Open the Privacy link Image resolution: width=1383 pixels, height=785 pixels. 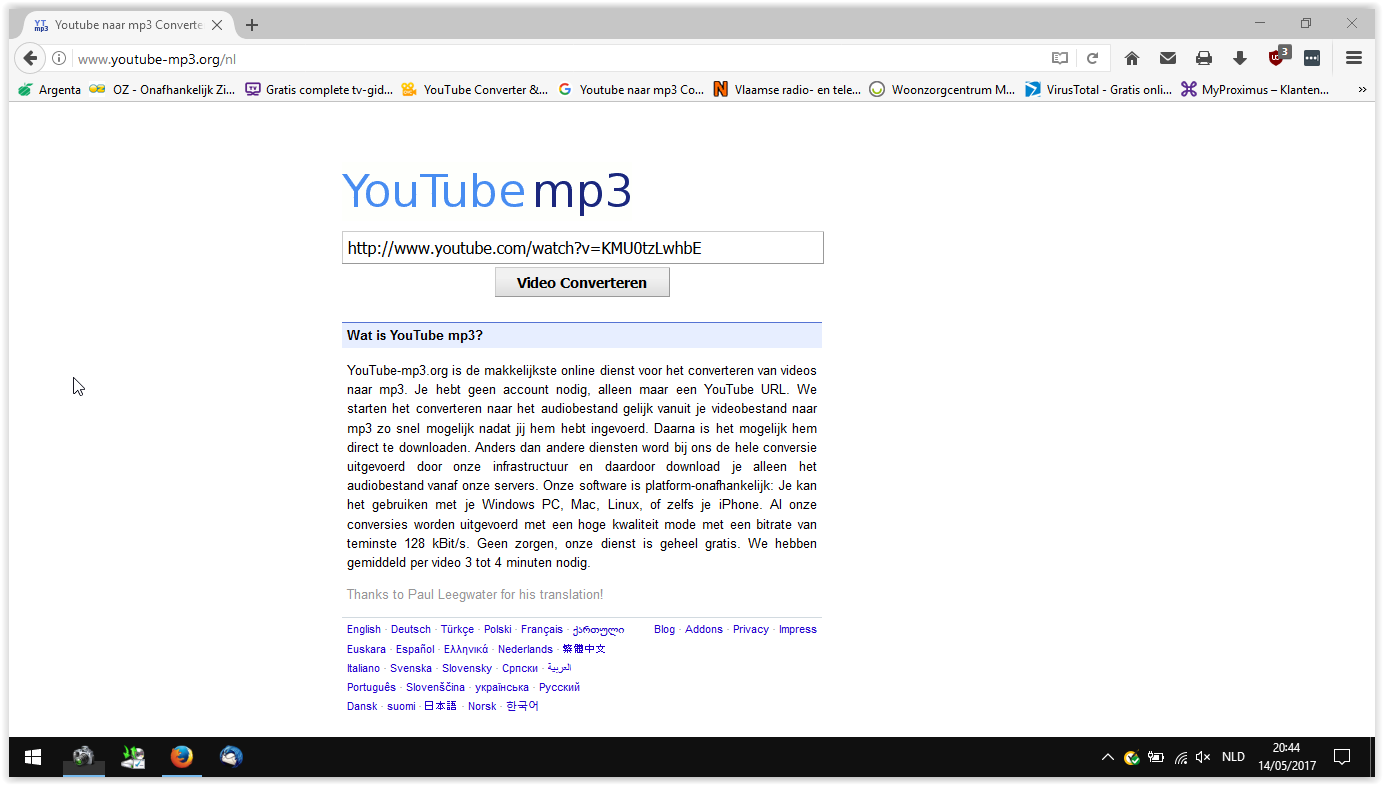(751, 630)
